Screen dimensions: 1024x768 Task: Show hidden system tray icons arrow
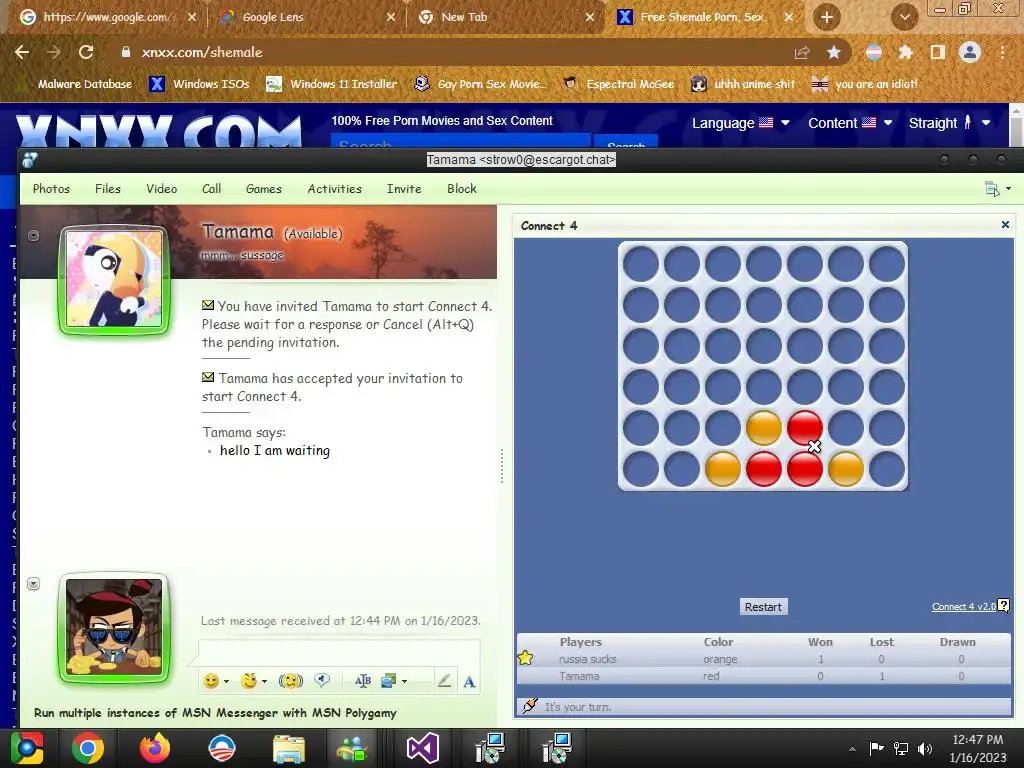click(852, 749)
